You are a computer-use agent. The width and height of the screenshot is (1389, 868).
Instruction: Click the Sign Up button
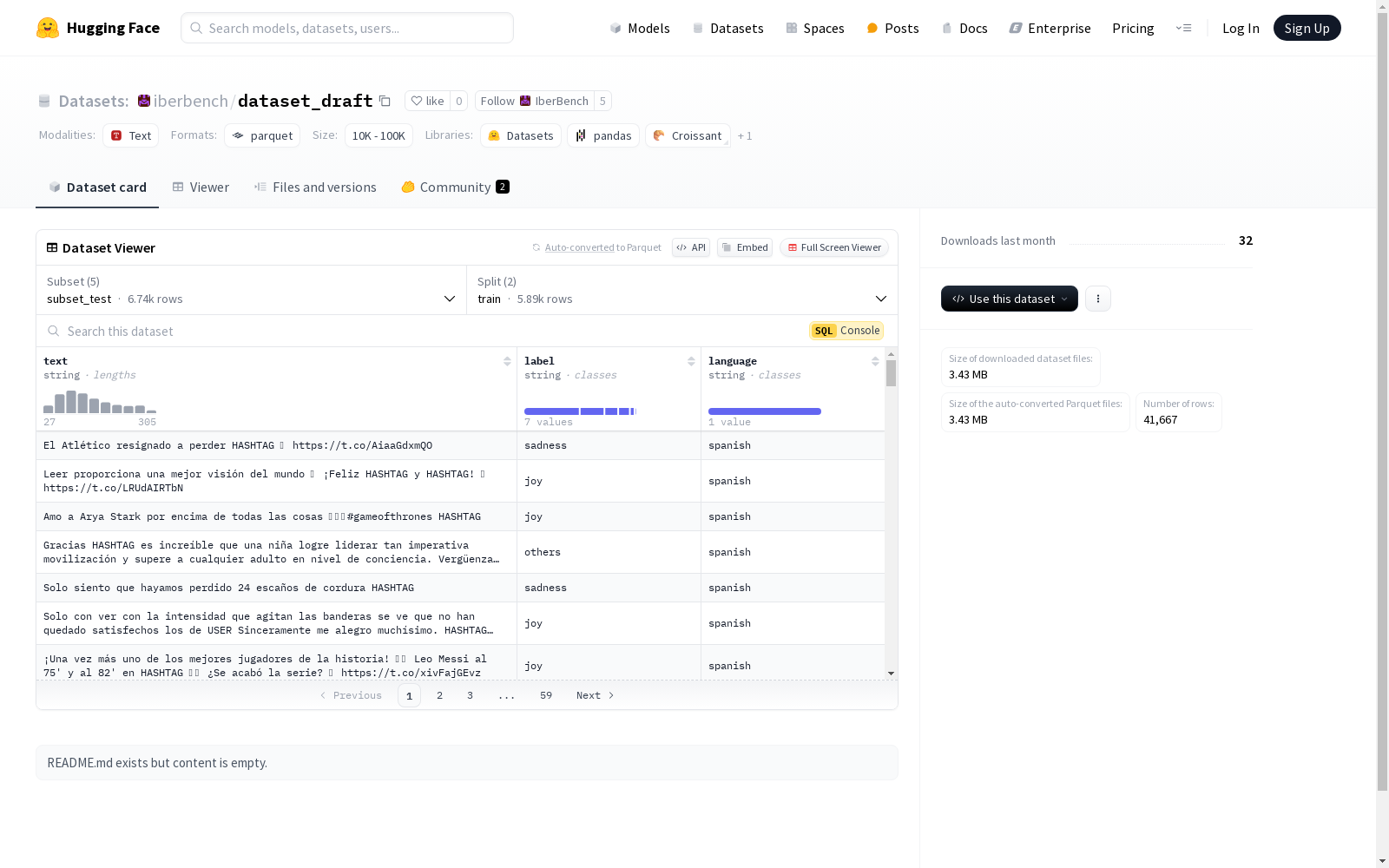[1307, 28]
